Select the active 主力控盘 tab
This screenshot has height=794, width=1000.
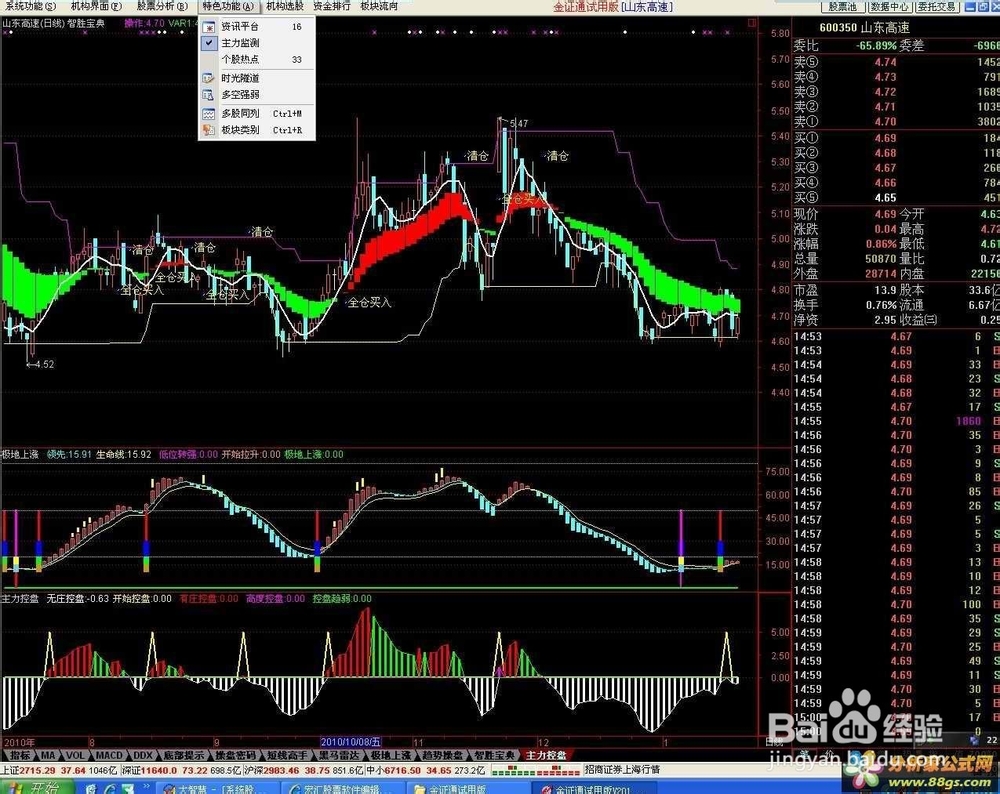[x=547, y=755]
